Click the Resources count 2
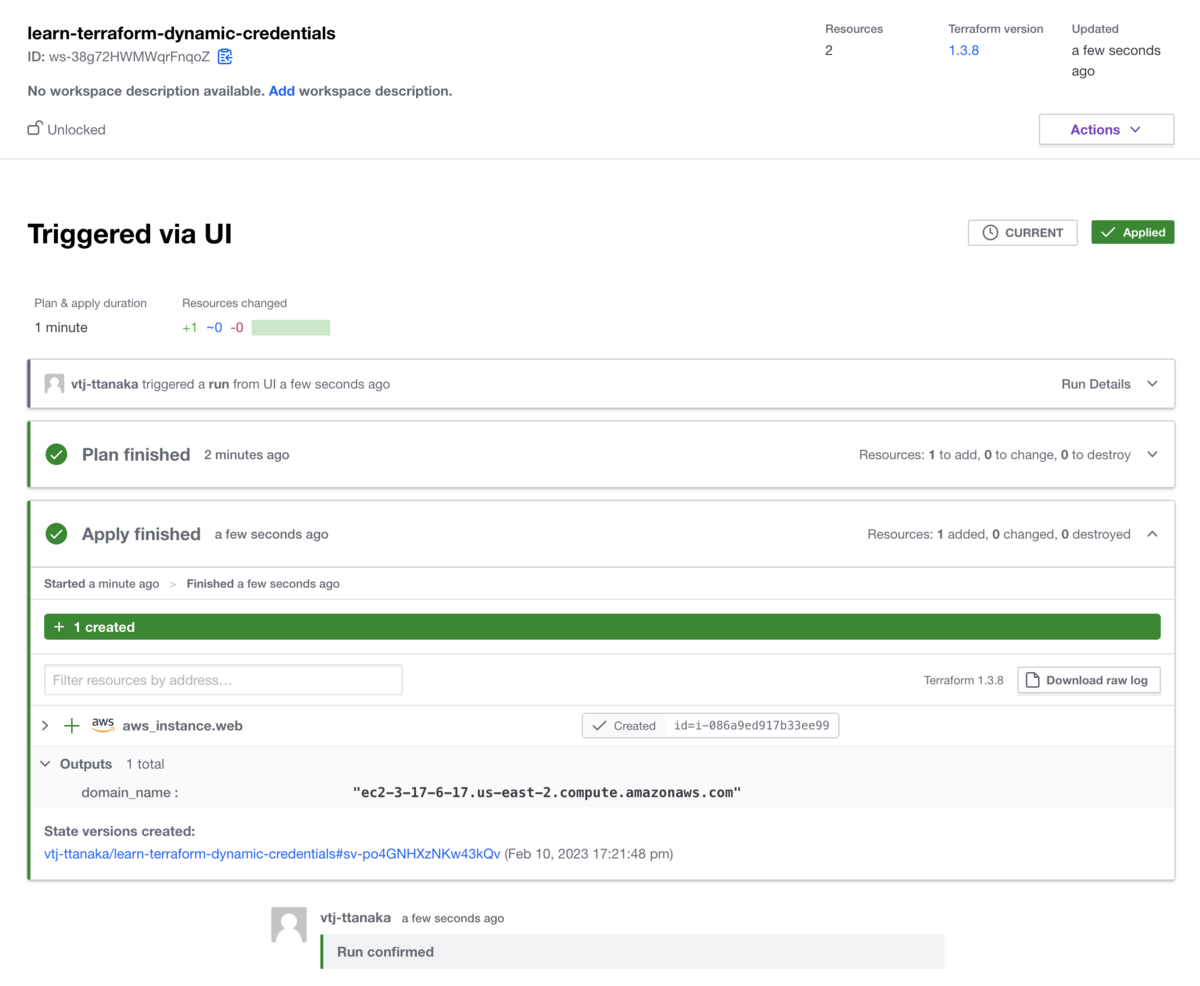1200x986 pixels. [x=829, y=50]
